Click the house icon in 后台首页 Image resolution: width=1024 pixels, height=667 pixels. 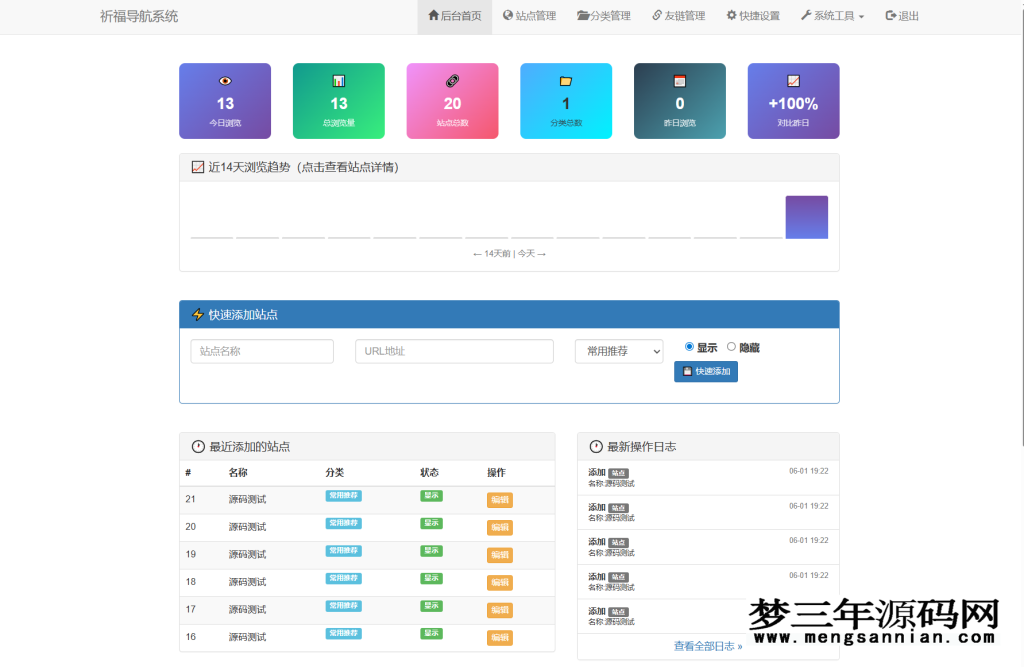coord(434,15)
